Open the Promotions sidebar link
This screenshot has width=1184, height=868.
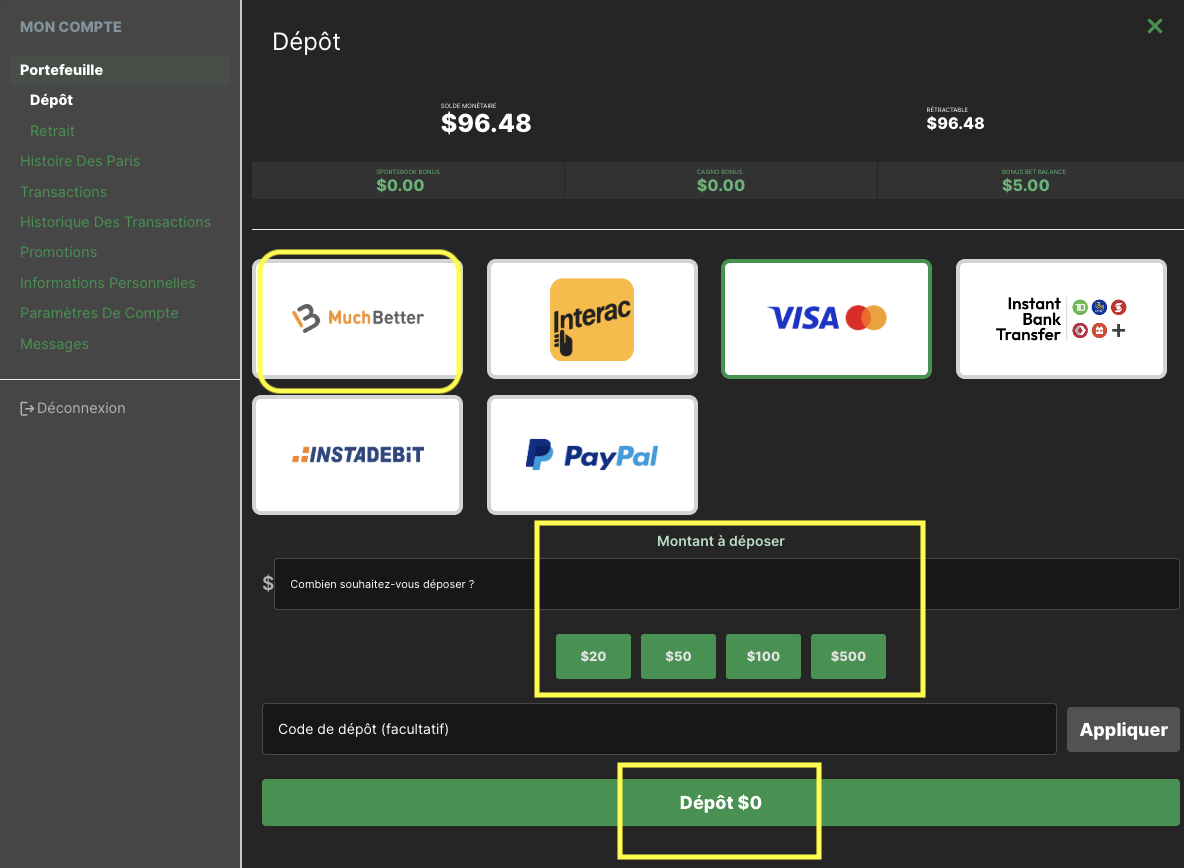click(x=58, y=252)
